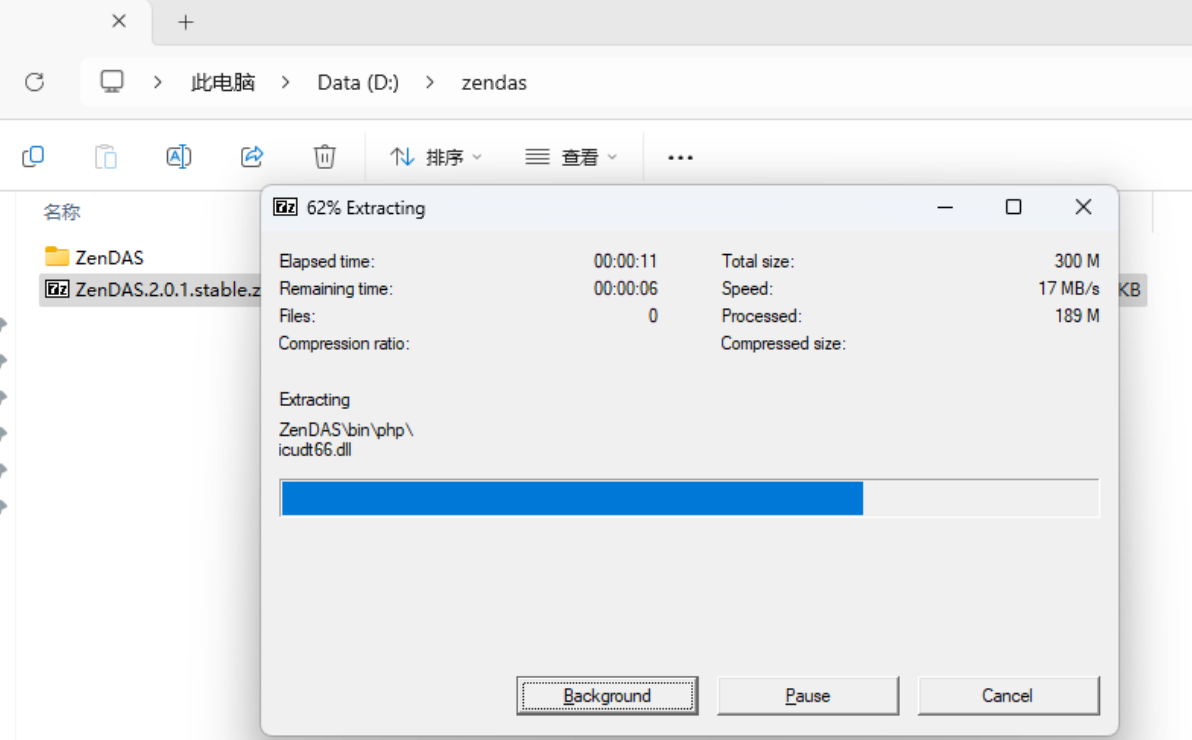Cancel the extraction process
The image size is (1192, 740).
pos(1007,696)
